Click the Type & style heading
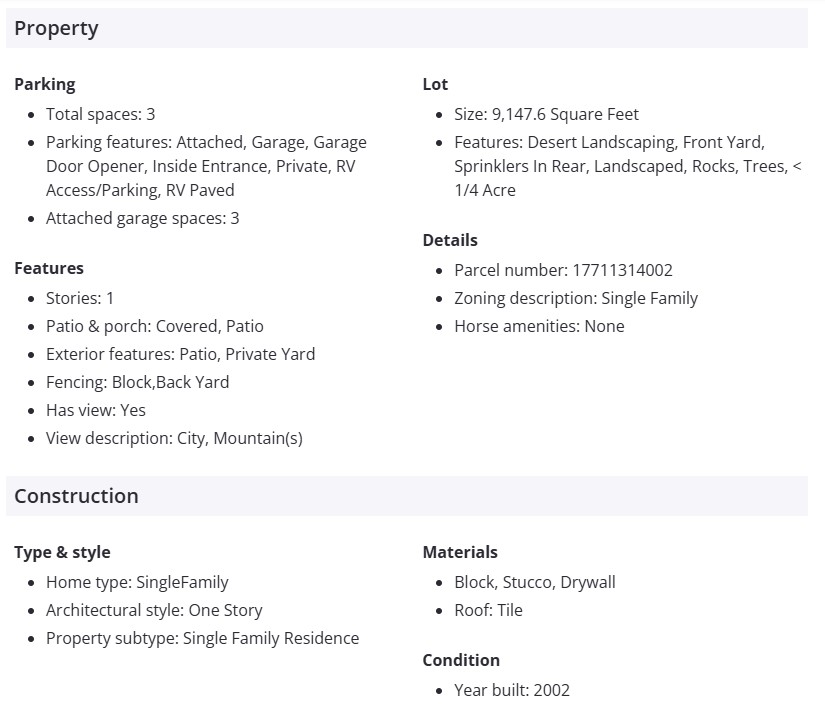825x718 pixels. (x=62, y=552)
